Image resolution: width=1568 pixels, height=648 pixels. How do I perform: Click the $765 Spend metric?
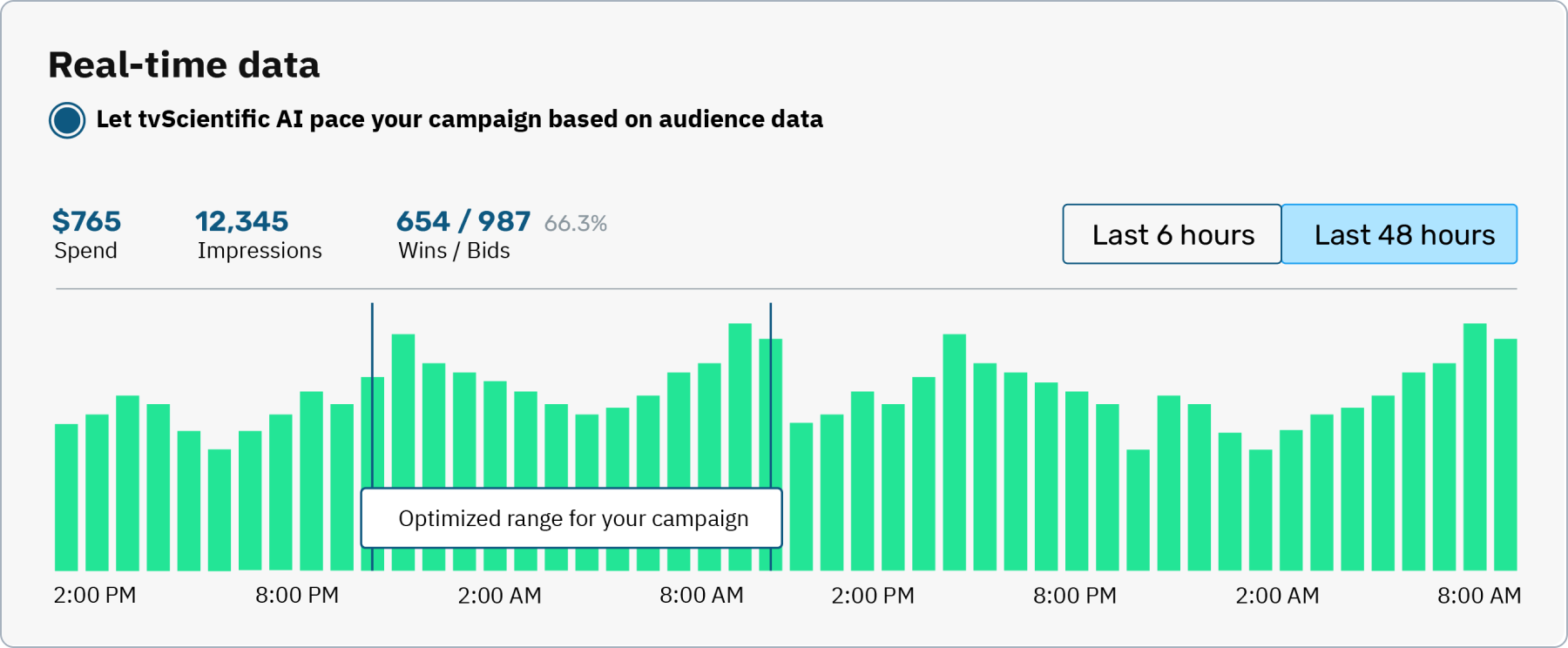pyautogui.click(x=86, y=233)
